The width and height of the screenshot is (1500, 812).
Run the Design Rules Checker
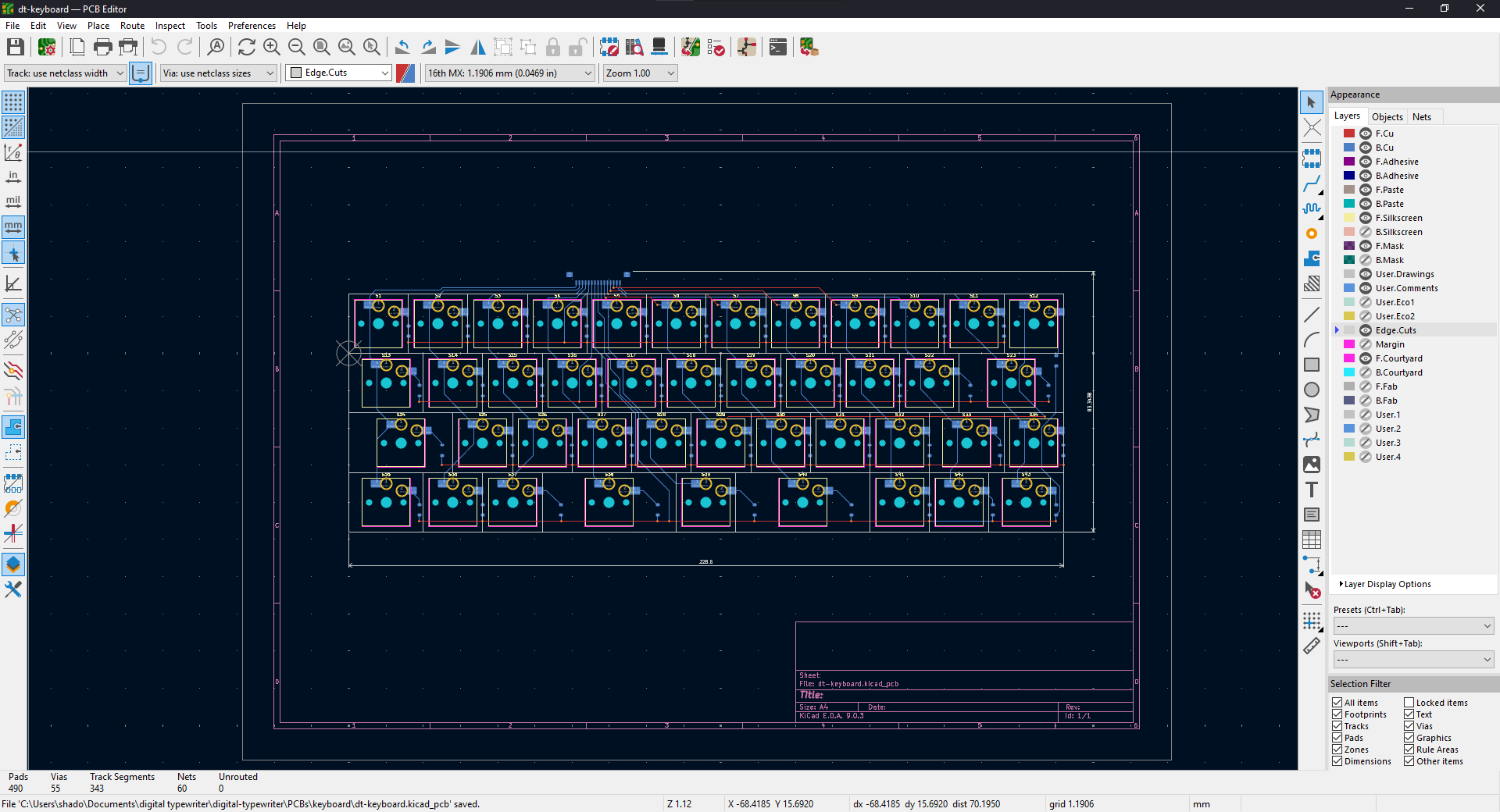pyautogui.click(x=716, y=47)
